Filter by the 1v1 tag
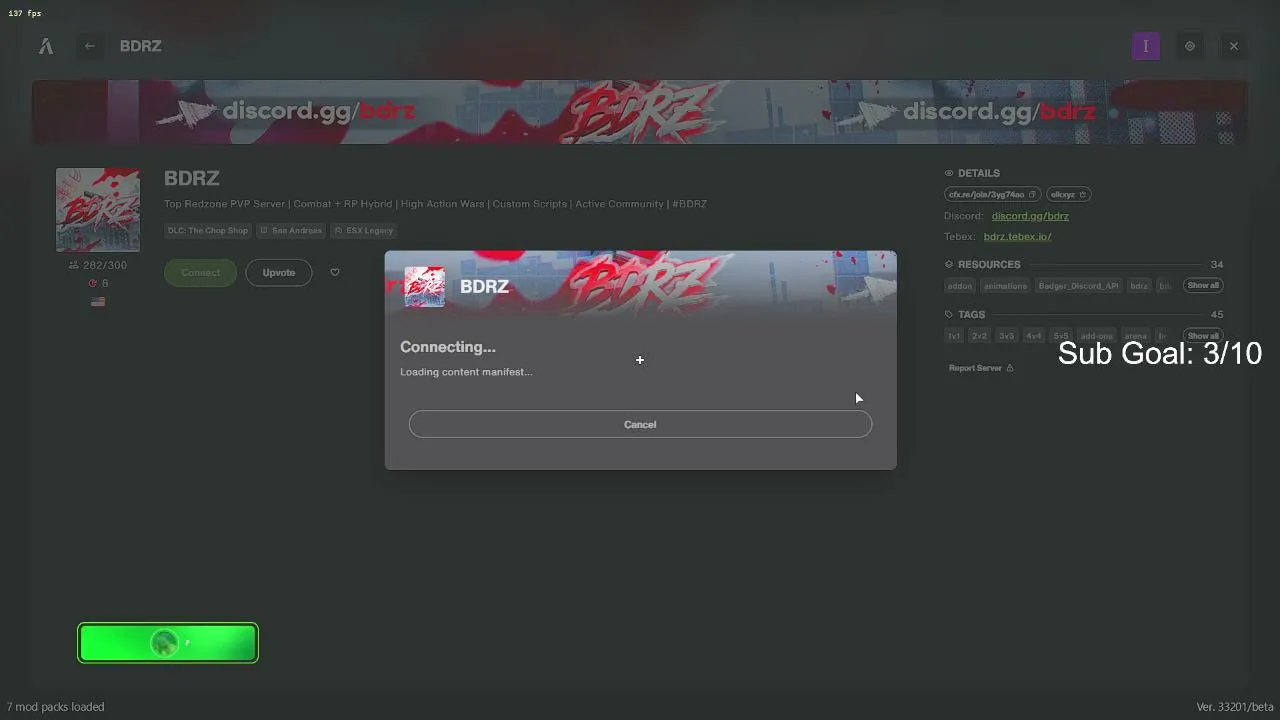The height and width of the screenshot is (720, 1280). (x=954, y=336)
